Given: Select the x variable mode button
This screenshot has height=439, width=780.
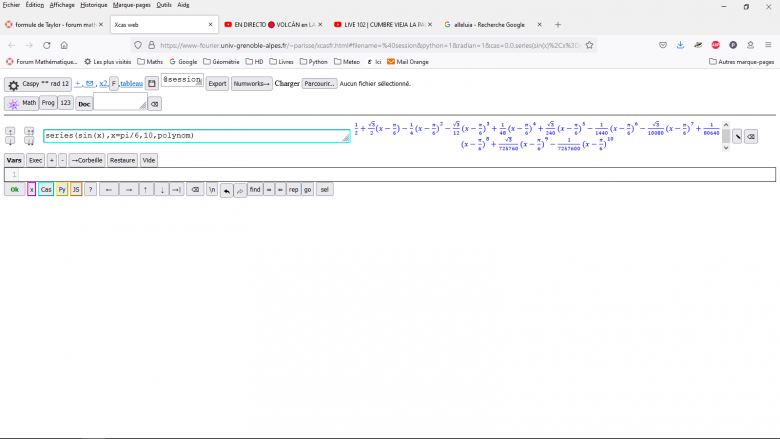Looking at the screenshot, I should (x=31, y=190).
